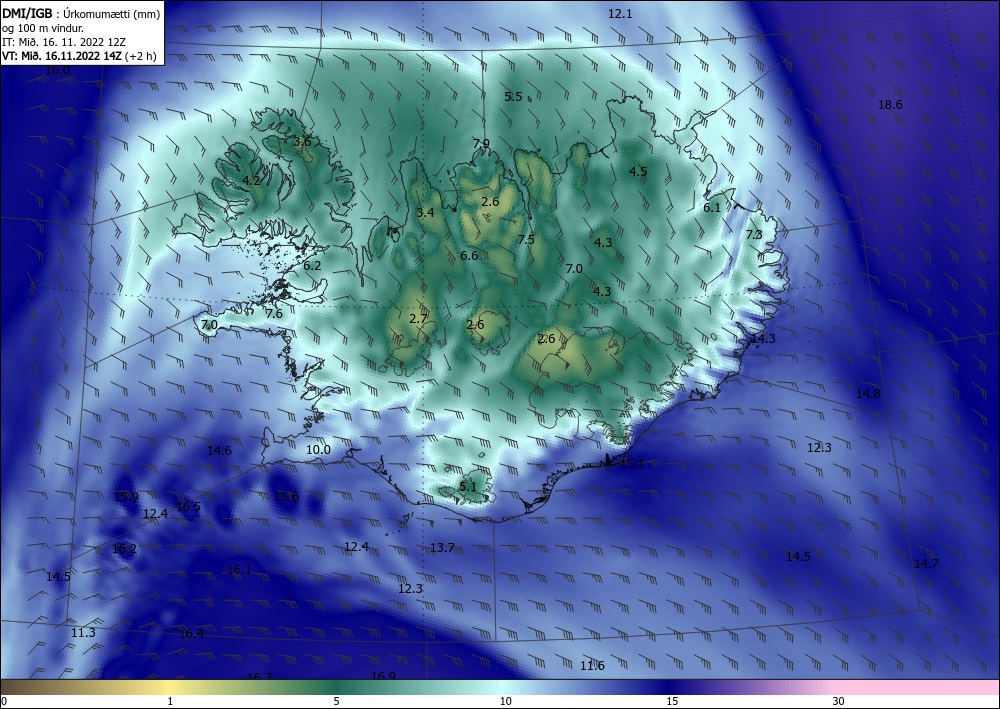1000x709 pixels.
Task: Click the 14.6 value west of Reykjanes
Action: point(219,451)
